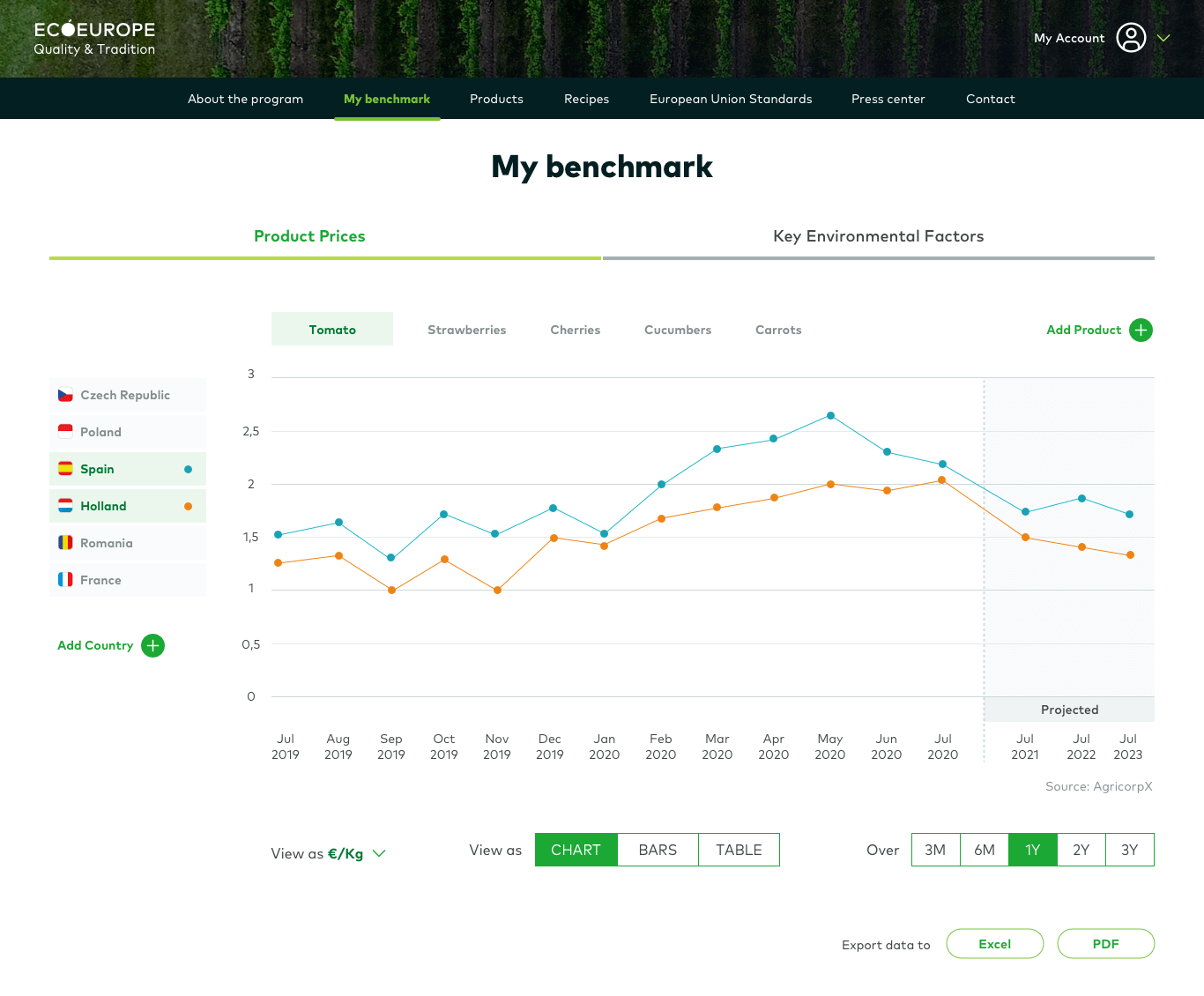Select the Spain flag icon
1204x996 pixels.
coord(65,468)
